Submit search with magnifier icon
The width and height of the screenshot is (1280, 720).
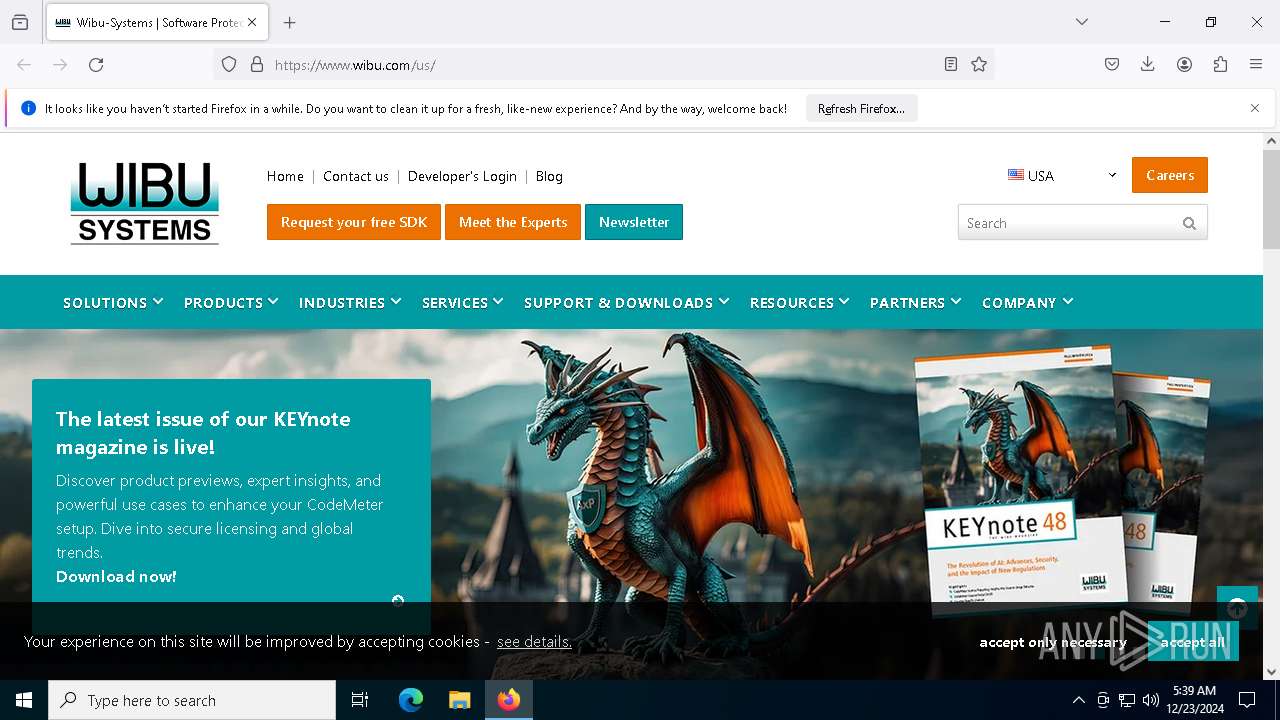pyautogui.click(x=1189, y=223)
